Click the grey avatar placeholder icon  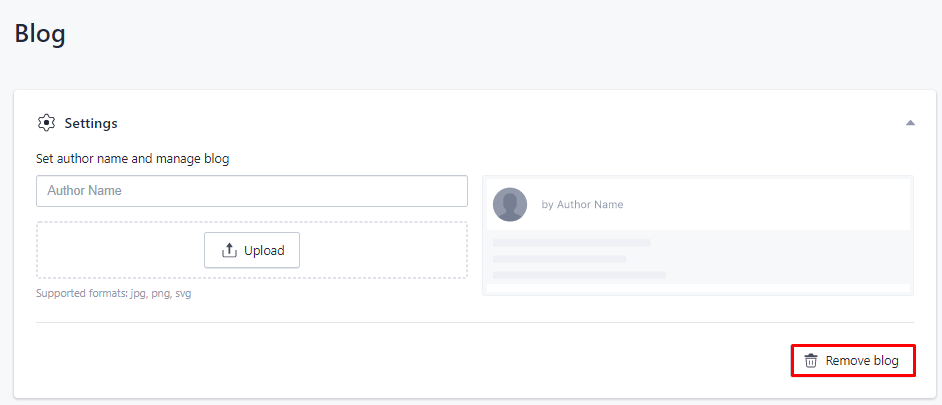[510, 204]
